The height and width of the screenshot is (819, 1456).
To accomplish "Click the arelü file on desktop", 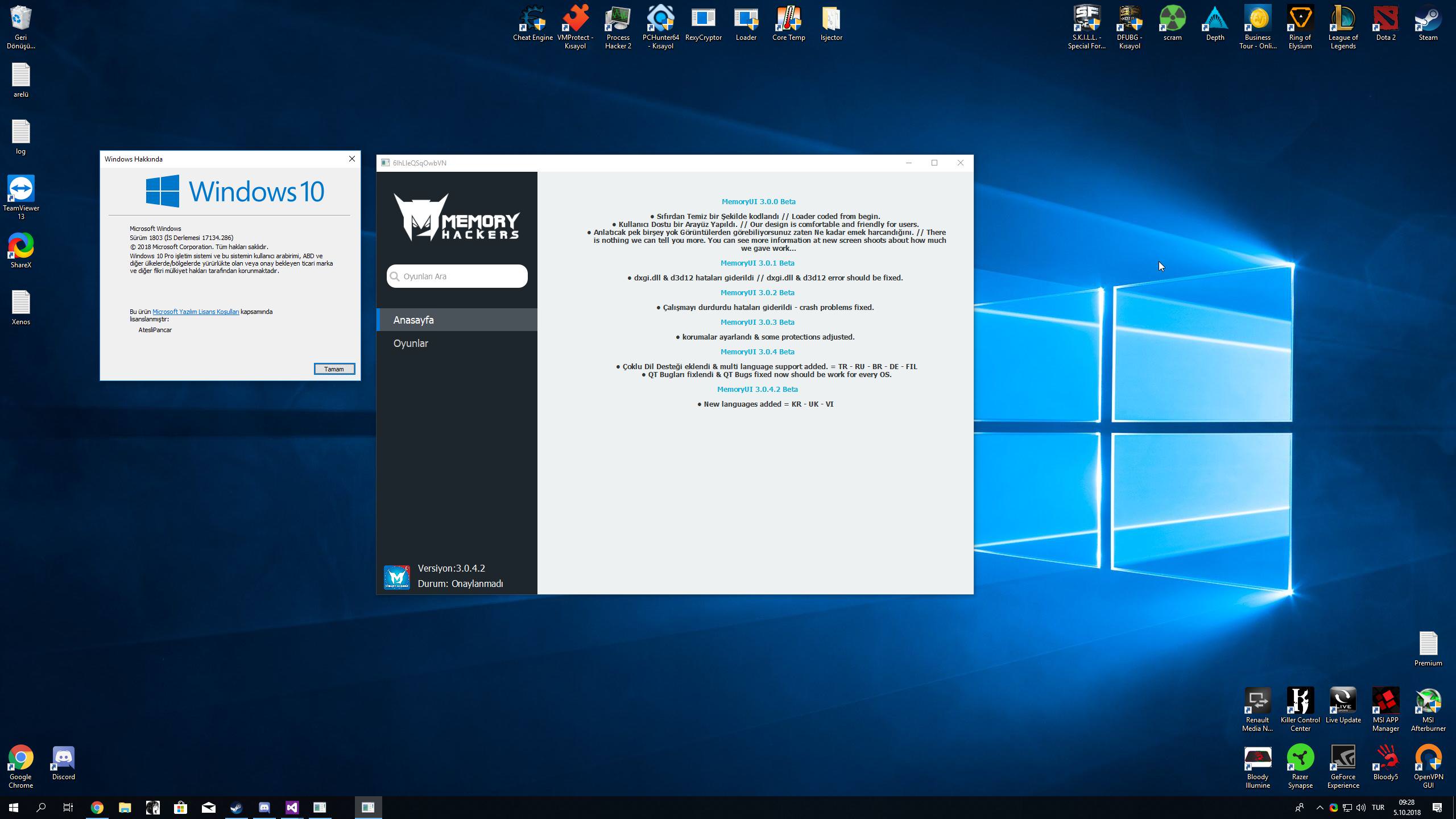I will pos(21,80).
